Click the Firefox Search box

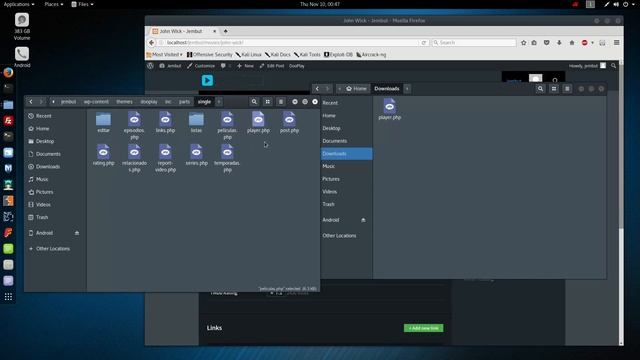[x=474, y=42]
